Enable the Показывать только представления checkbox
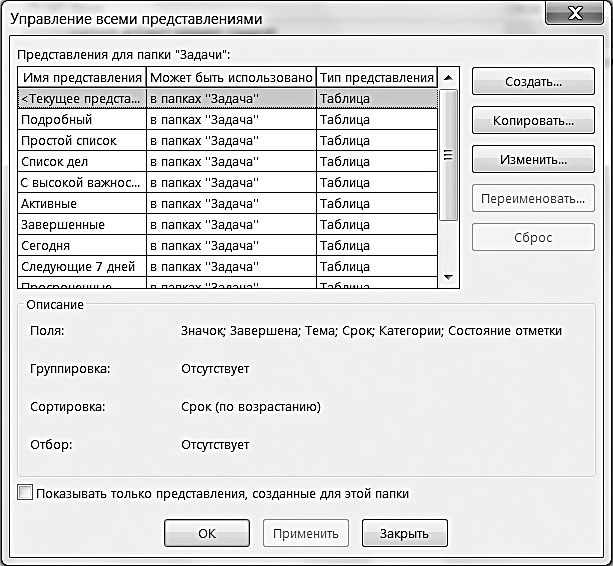Viewport: 613px width, 566px height. coord(25,493)
